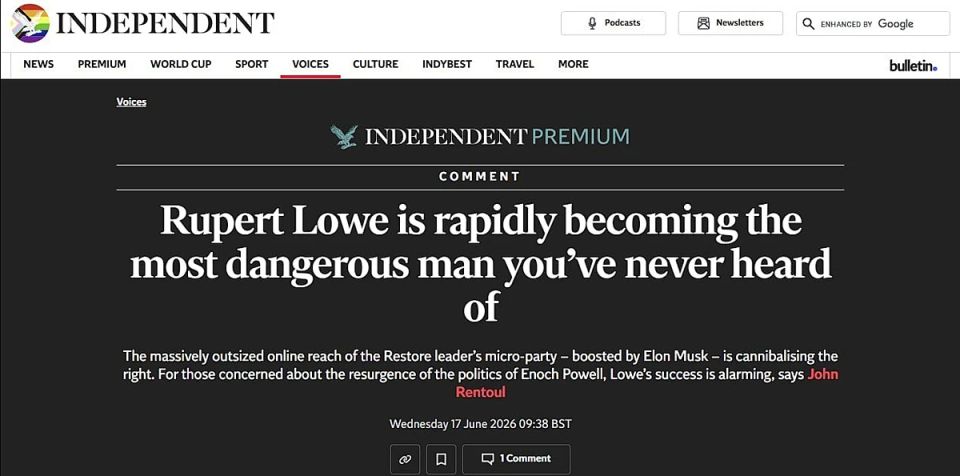Open the Sport section
Image resolution: width=960 pixels, height=476 pixels.
click(x=252, y=64)
